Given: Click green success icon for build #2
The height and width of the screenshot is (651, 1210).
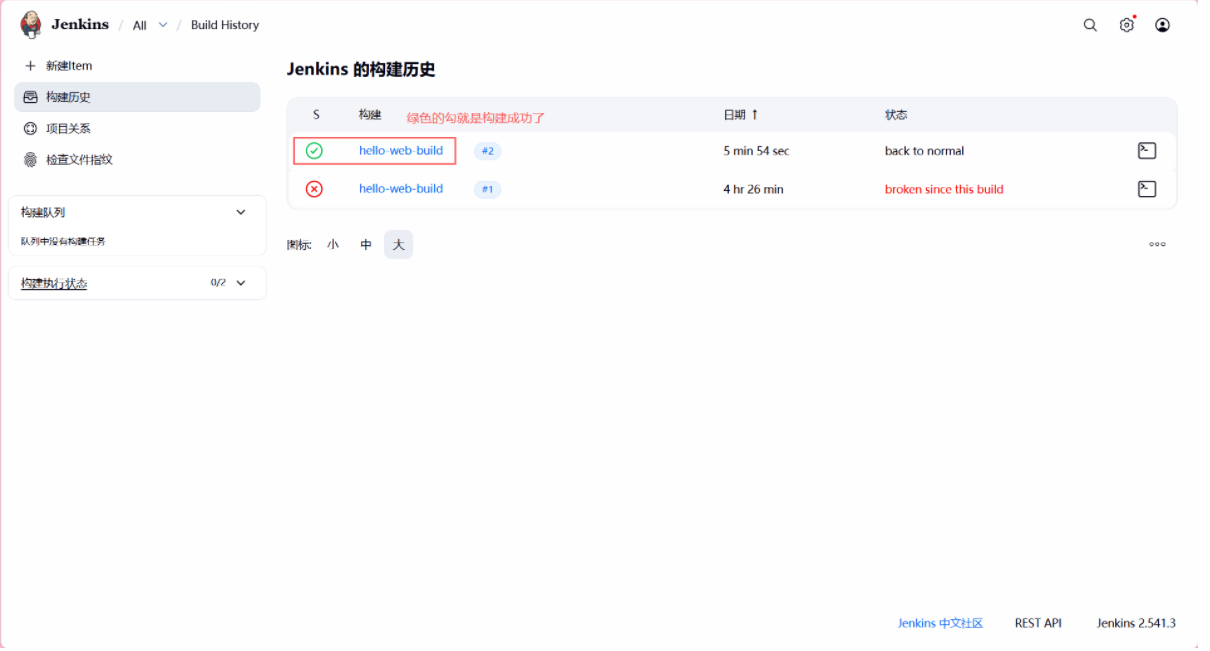Looking at the screenshot, I should [314, 151].
